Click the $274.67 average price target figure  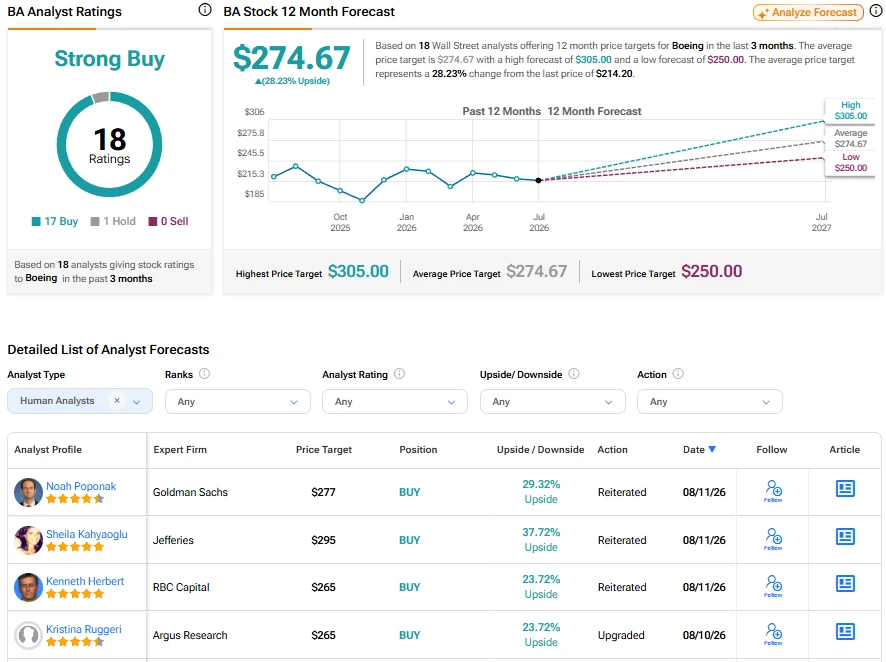[x=292, y=58]
